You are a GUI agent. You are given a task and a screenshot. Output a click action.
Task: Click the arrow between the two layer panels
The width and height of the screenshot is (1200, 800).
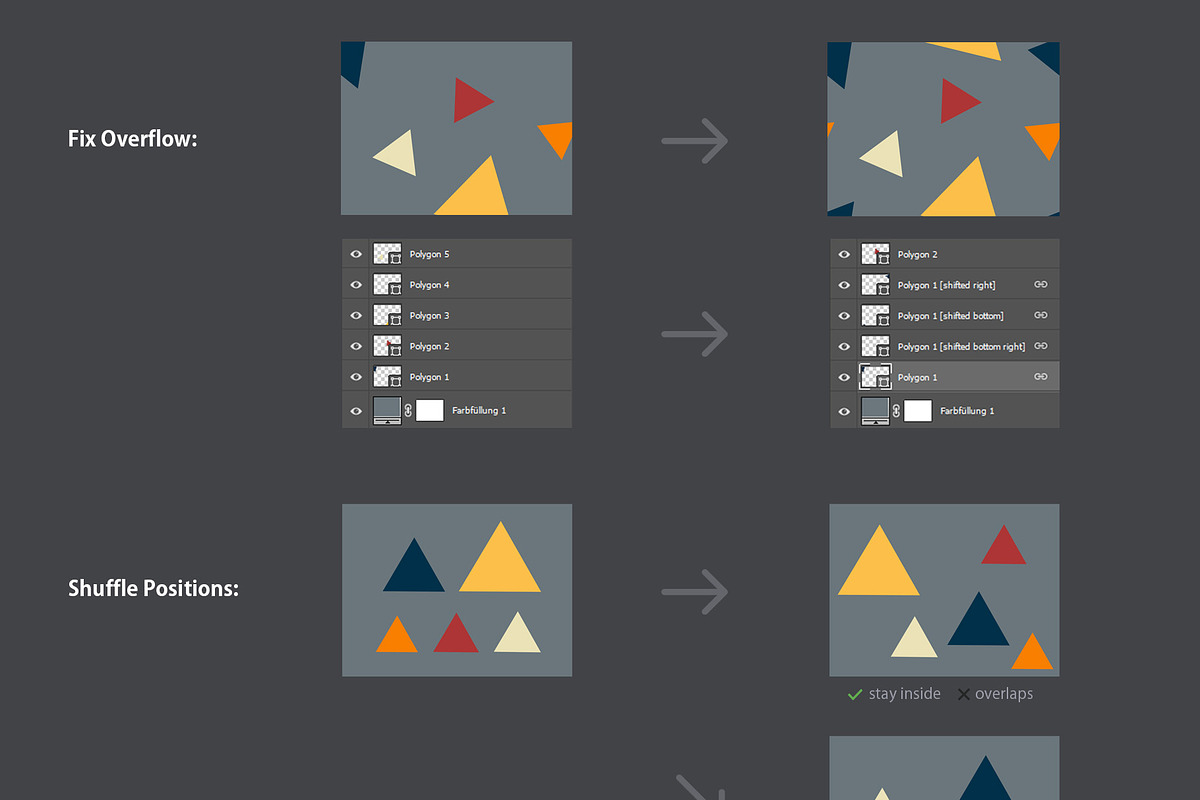pos(695,334)
